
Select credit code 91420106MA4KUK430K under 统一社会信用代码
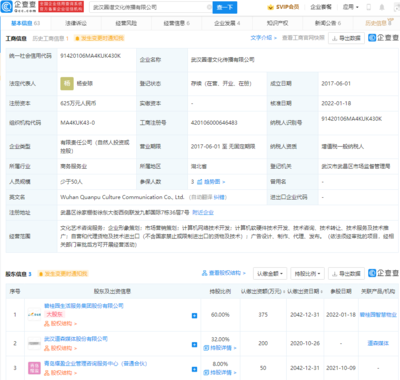(x=90, y=56)
